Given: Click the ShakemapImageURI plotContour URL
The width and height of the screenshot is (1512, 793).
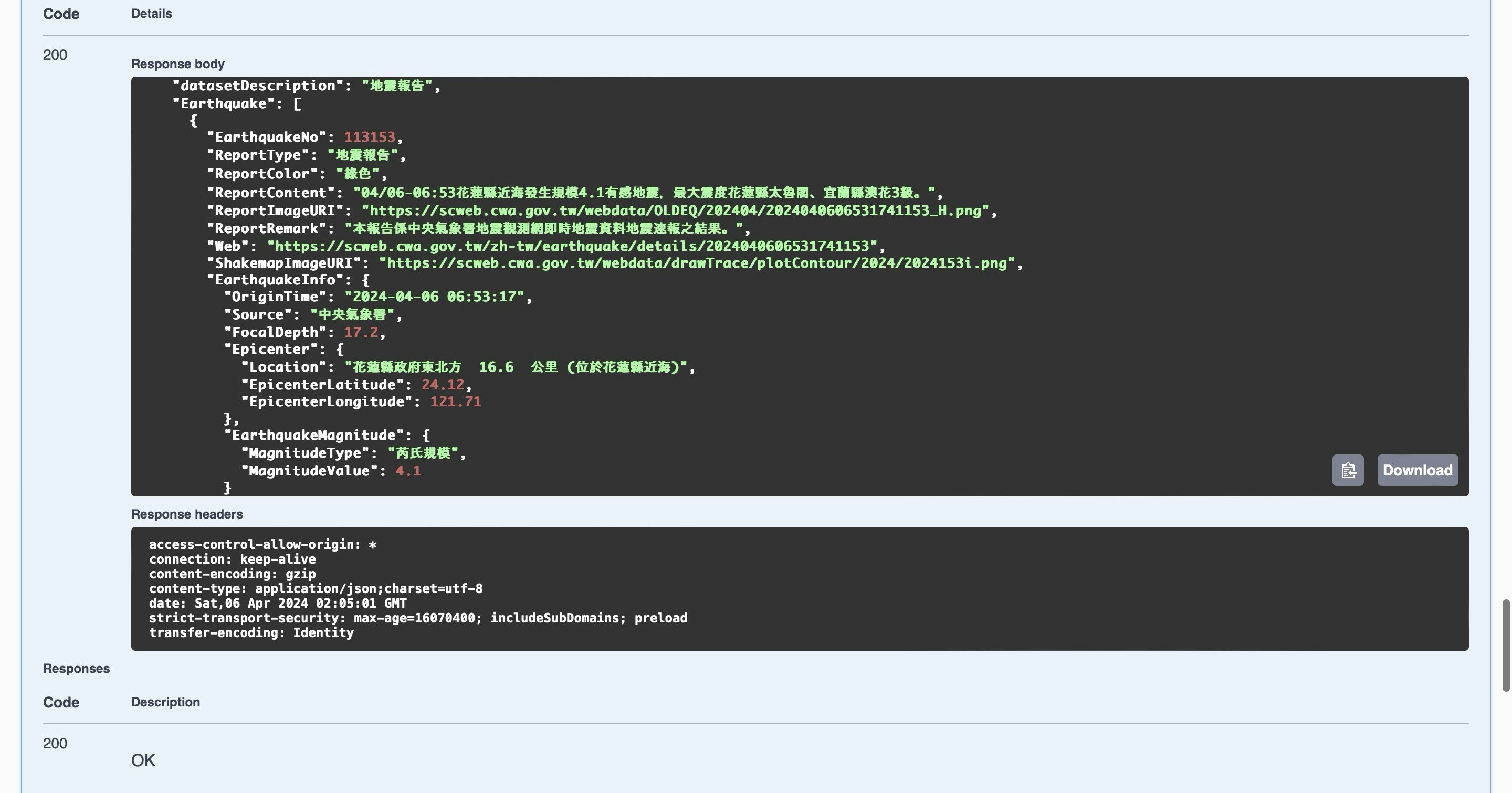Looking at the screenshot, I should pos(696,263).
